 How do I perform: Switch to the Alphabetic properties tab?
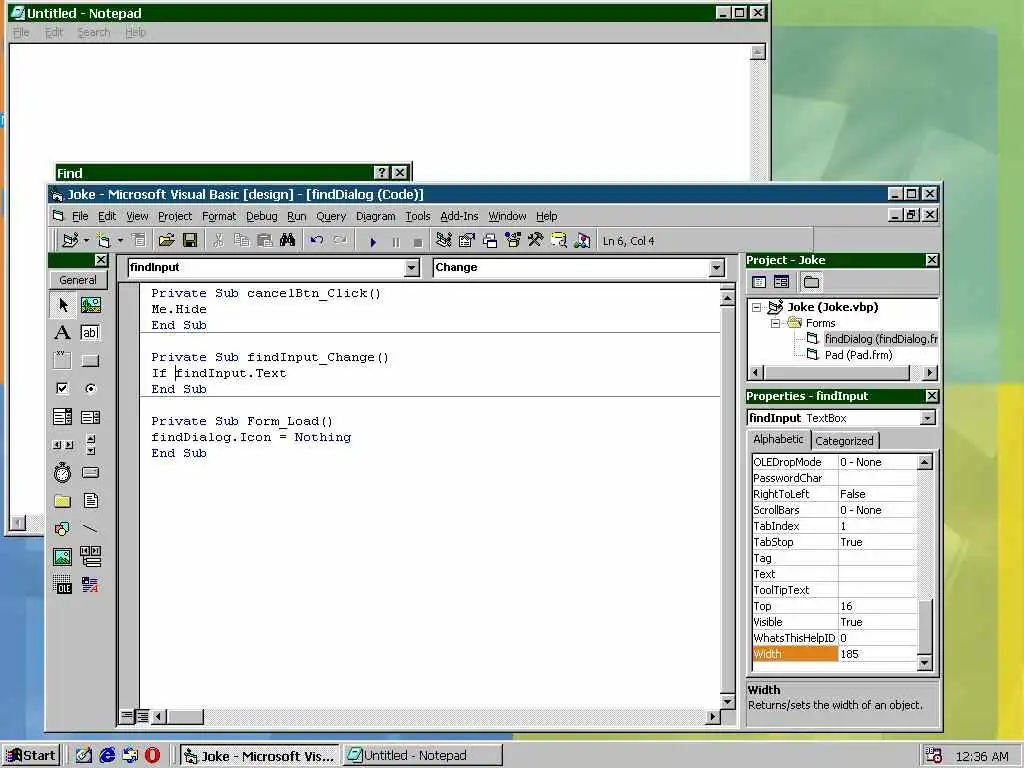click(x=778, y=440)
